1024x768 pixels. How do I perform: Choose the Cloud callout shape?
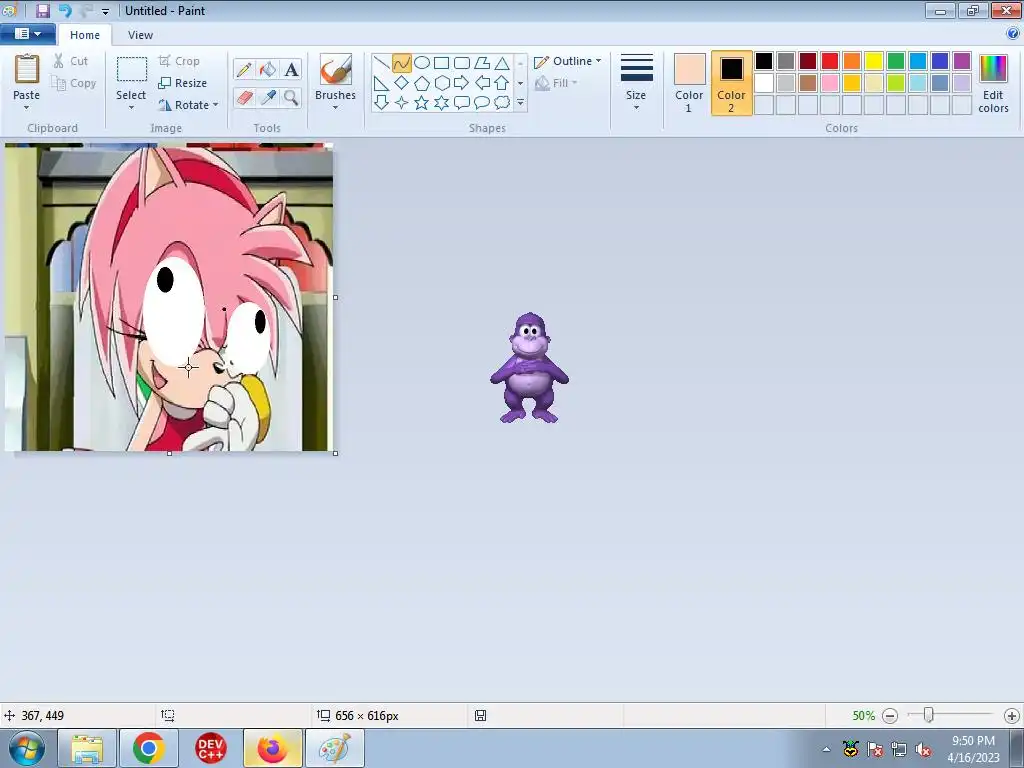tap(502, 103)
